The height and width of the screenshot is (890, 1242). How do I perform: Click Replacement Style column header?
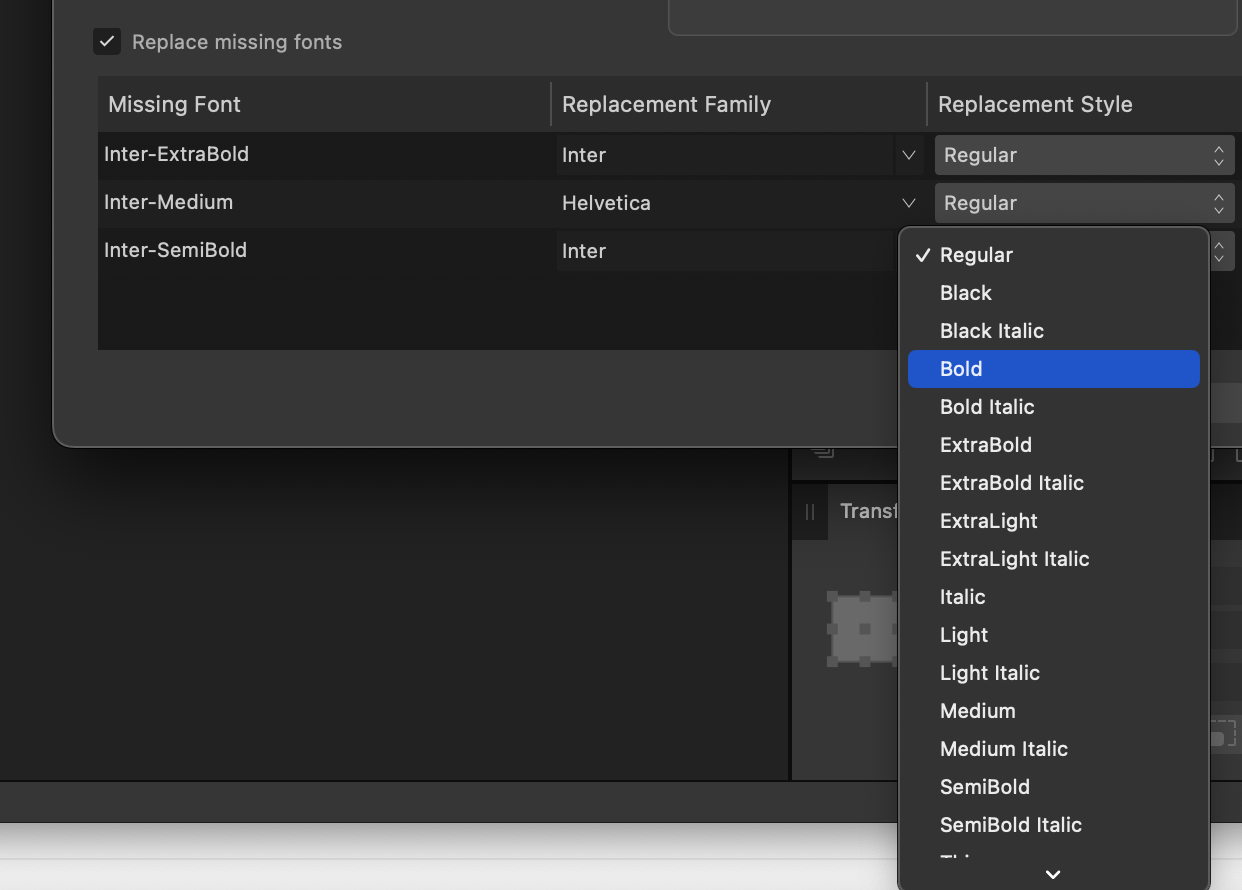point(1085,104)
